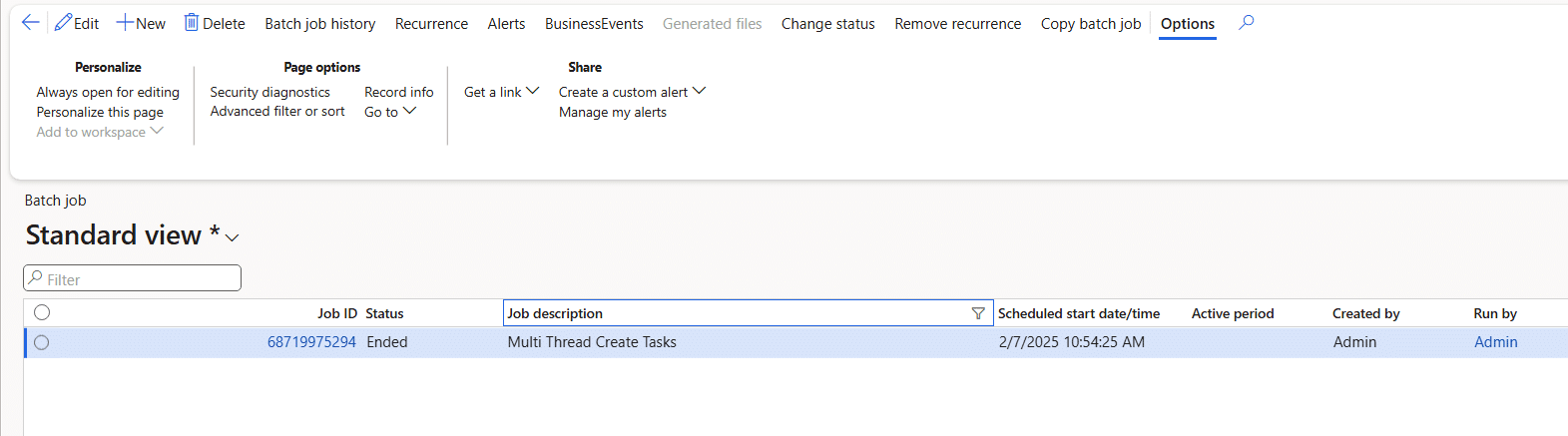Open job ID 68719975294 link

pos(311,342)
